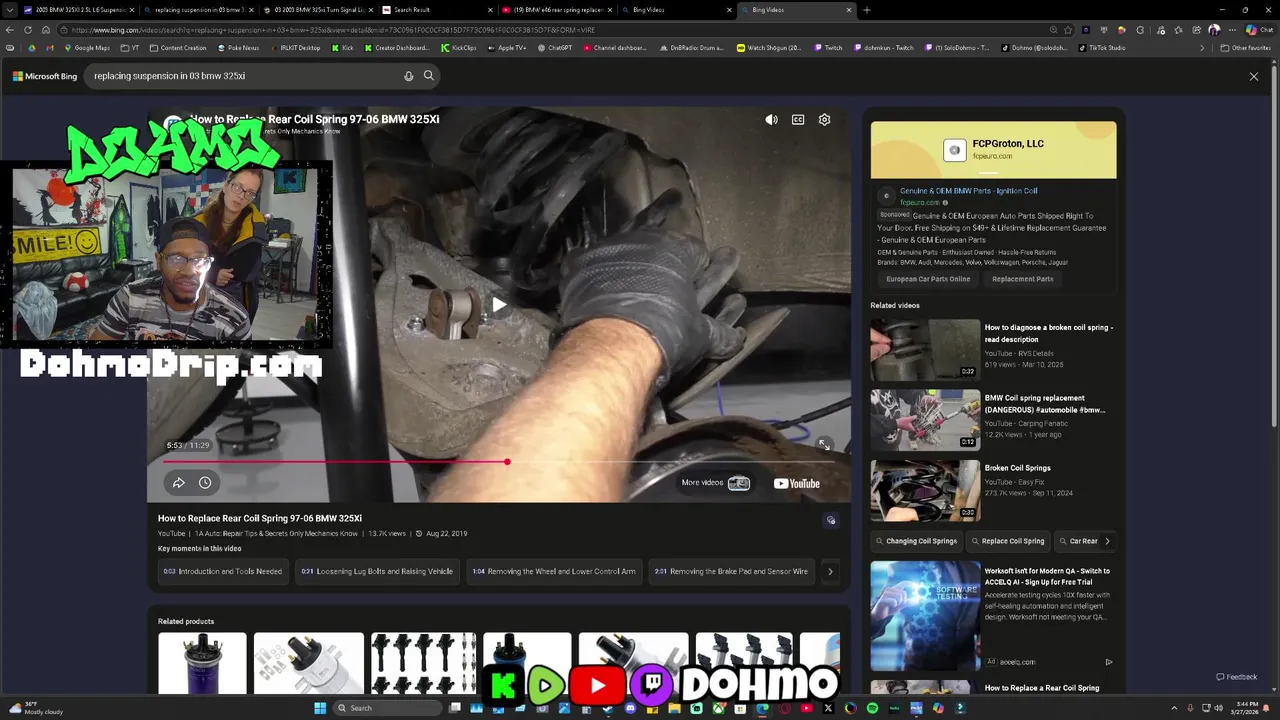Screen dimensions: 1280x720
Task: Jump to Removing the Wheel key moment
Action: point(554,572)
